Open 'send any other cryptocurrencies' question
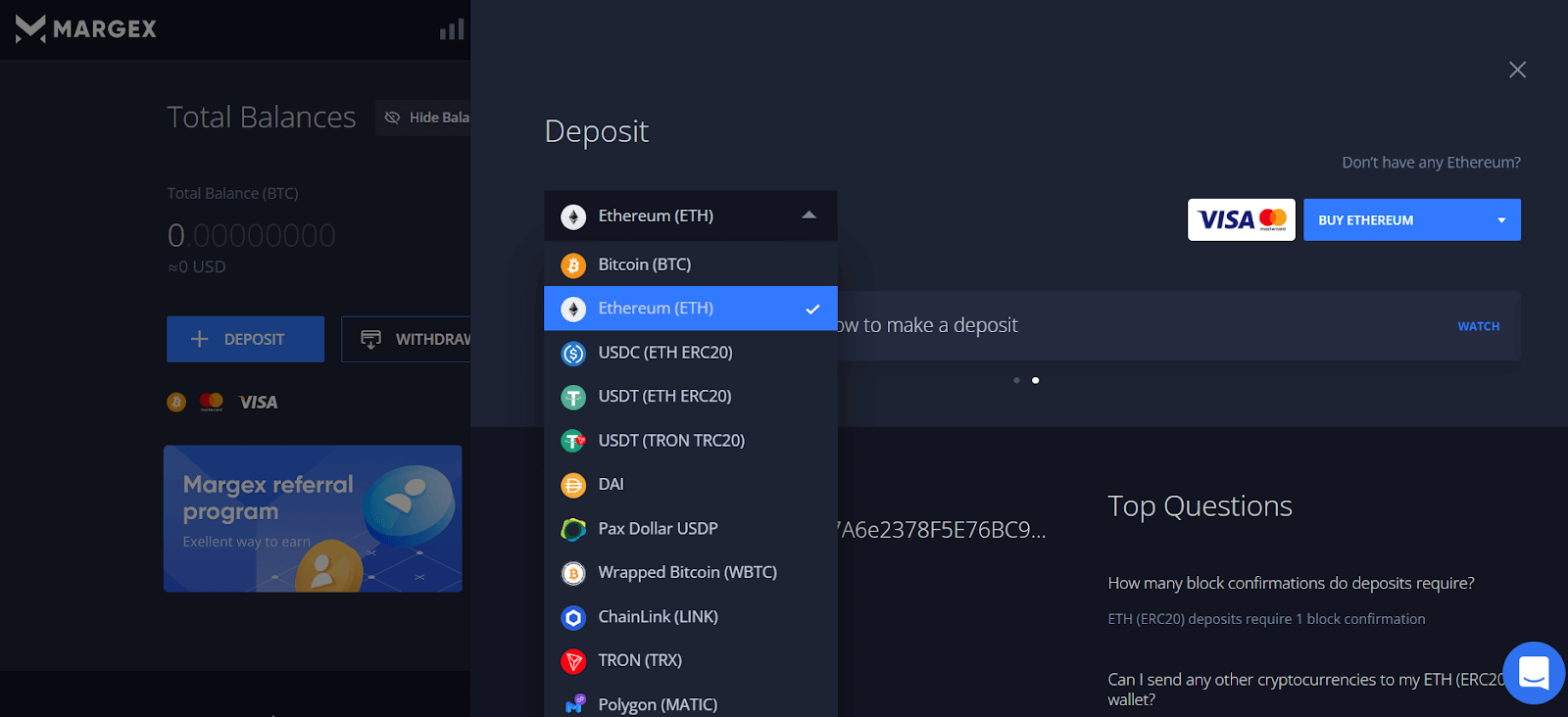Image resolution: width=1568 pixels, height=717 pixels. click(1306, 689)
